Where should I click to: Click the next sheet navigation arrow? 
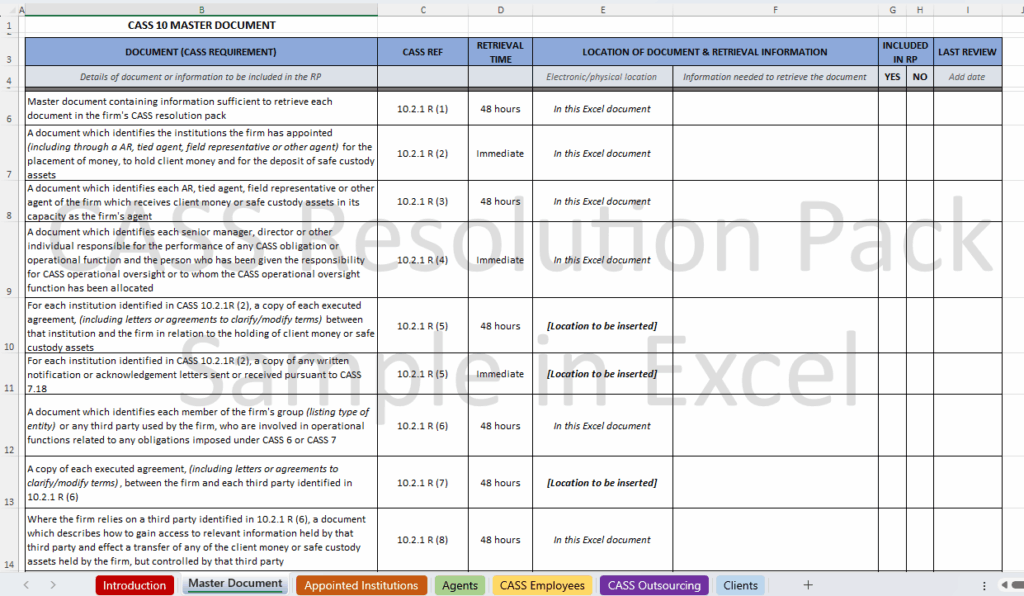pyautogui.click(x=53, y=585)
